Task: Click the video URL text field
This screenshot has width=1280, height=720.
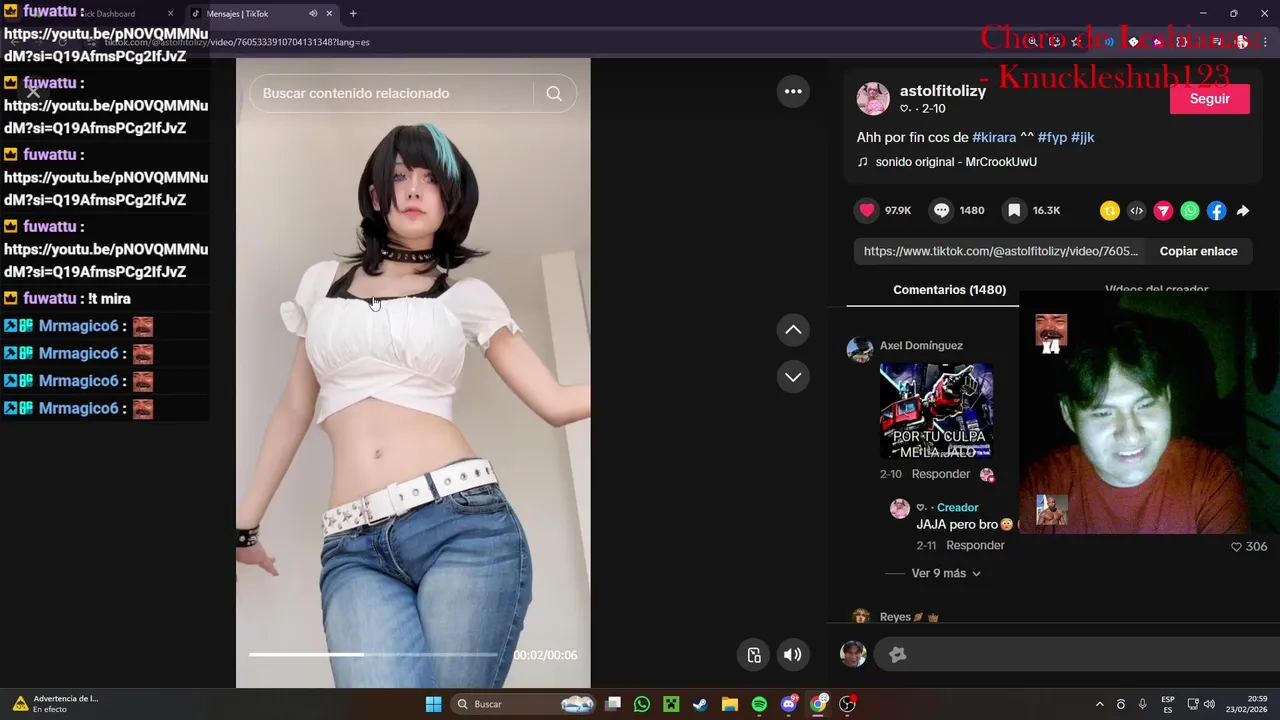Action: point(1001,251)
